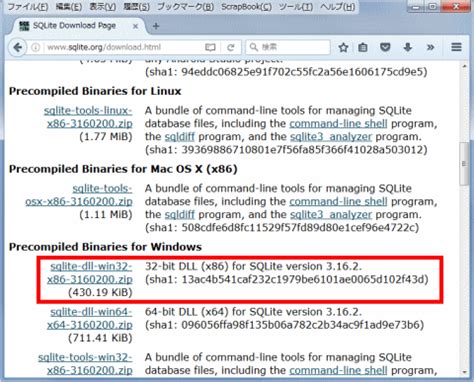Open the hamburger menu

(456, 47)
